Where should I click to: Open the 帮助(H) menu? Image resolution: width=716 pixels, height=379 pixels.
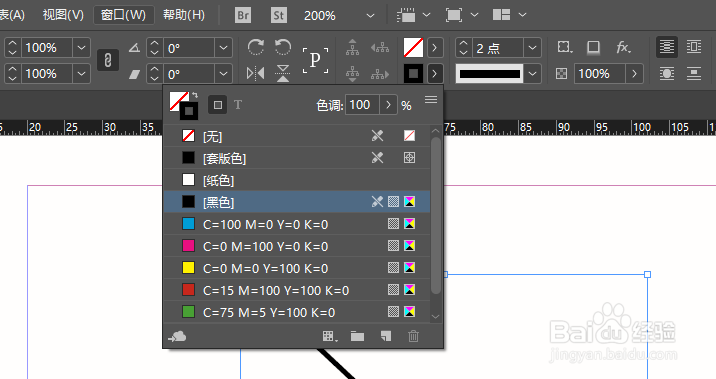[x=184, y=15]
